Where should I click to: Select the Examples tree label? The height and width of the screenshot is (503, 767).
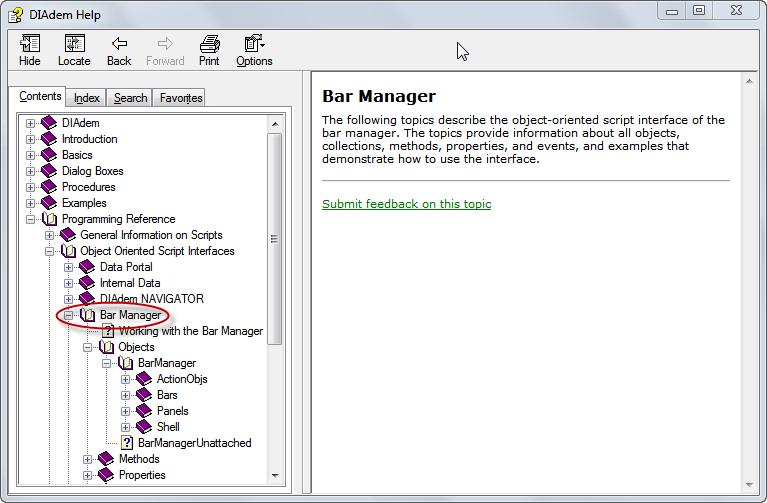pyautogui.click(x=84, y=203)
